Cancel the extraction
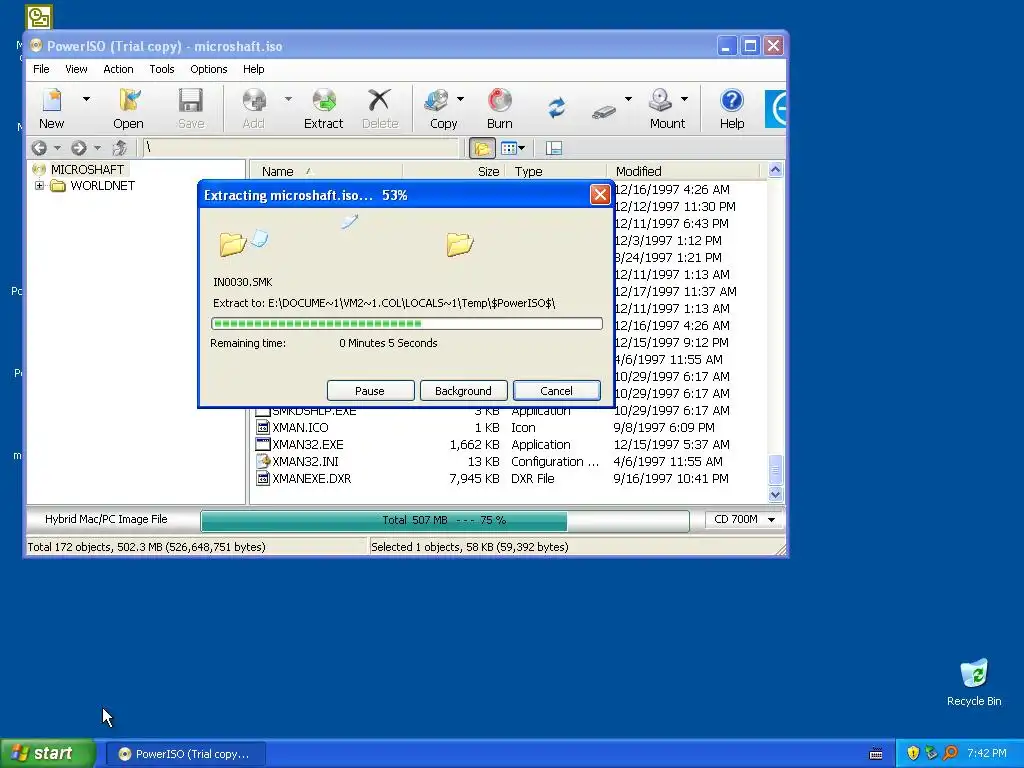 pyautogui.click(x=556, y=391)
